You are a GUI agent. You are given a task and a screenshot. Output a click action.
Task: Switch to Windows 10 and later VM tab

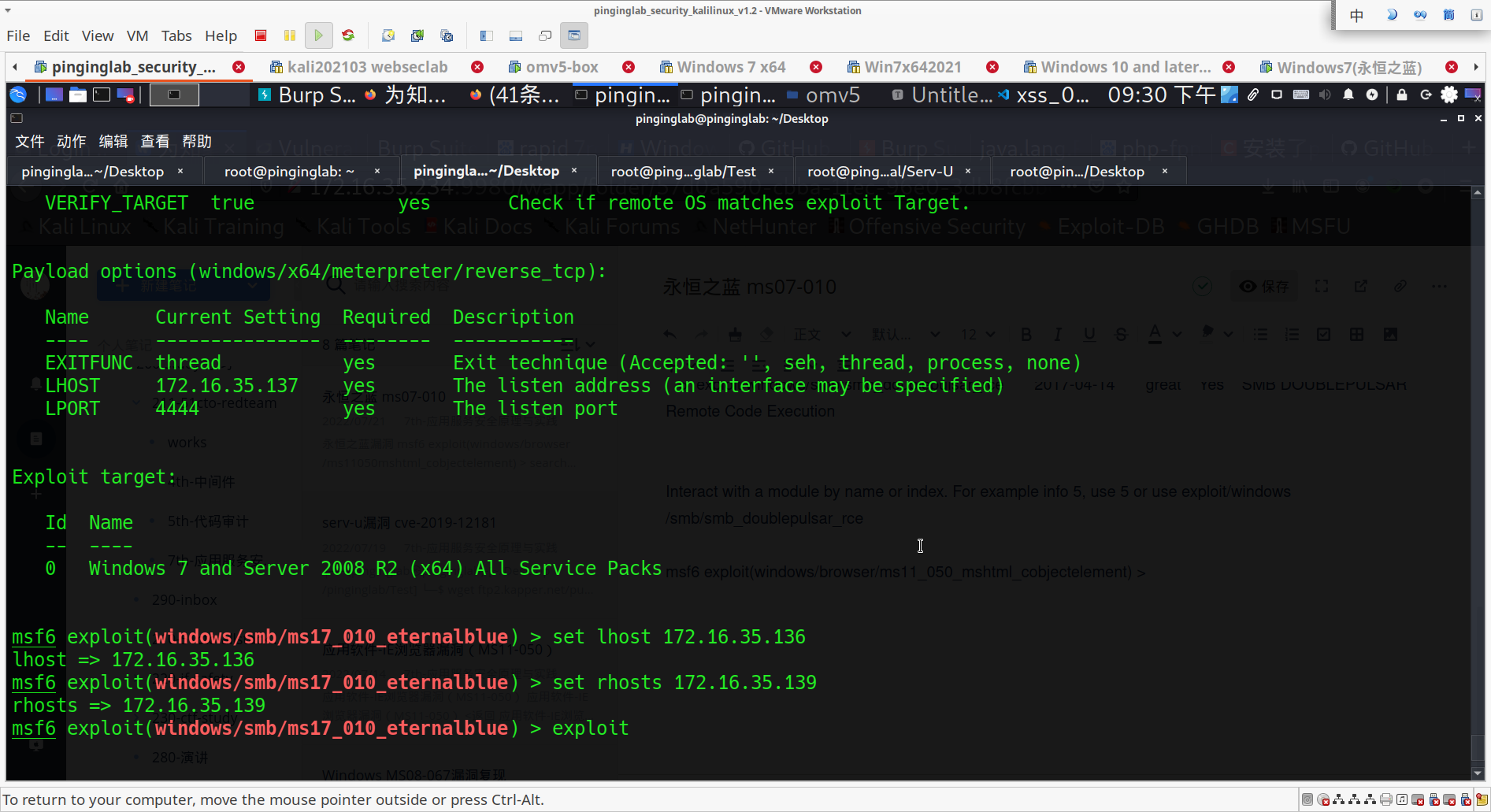(x=1117, y=67)
